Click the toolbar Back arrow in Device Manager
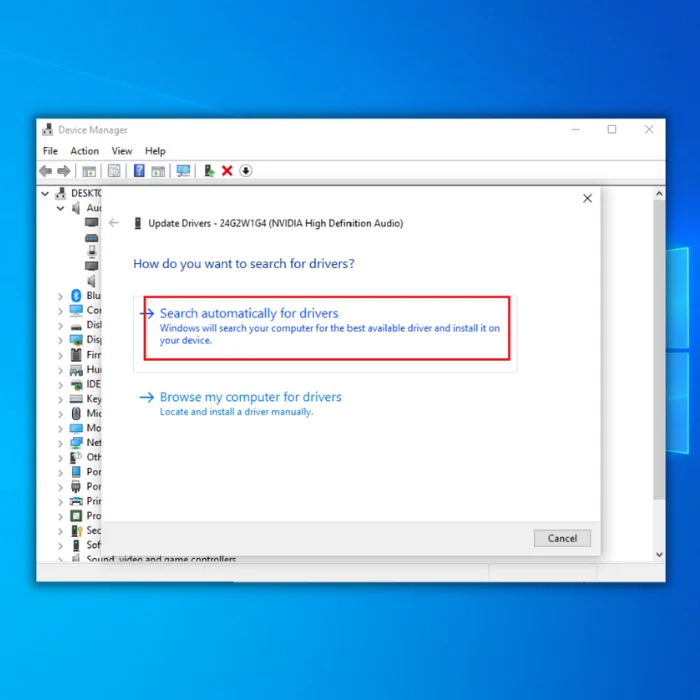Screen dimensions: 700x700 [x=46, y=171]
